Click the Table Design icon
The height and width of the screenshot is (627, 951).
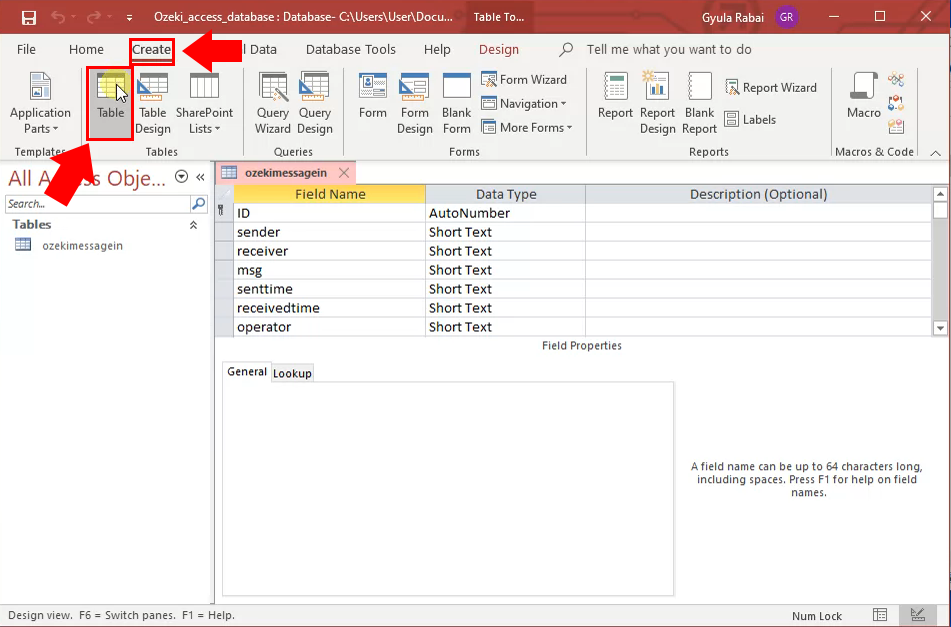coord(153,102)
